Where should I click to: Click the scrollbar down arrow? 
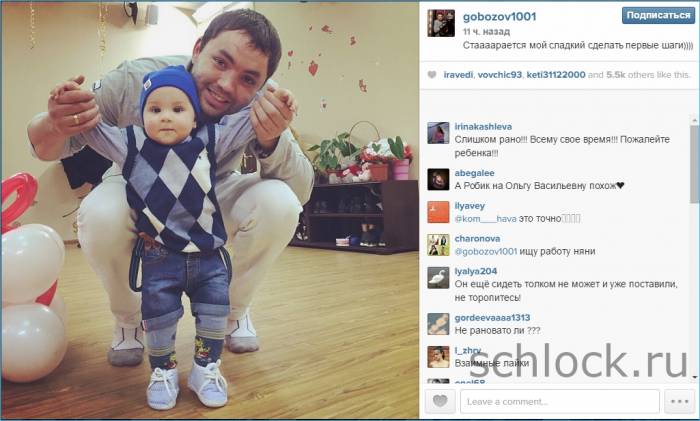point(695,378)
